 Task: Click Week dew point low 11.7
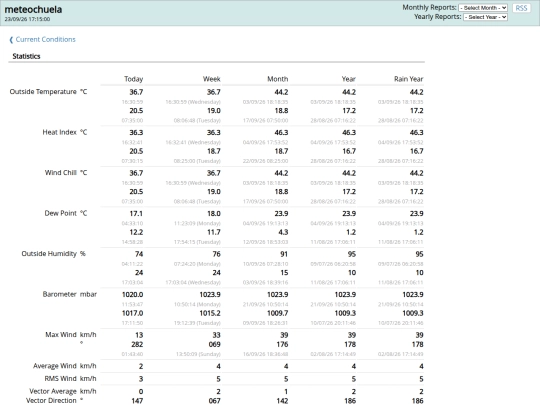(214, 232)
